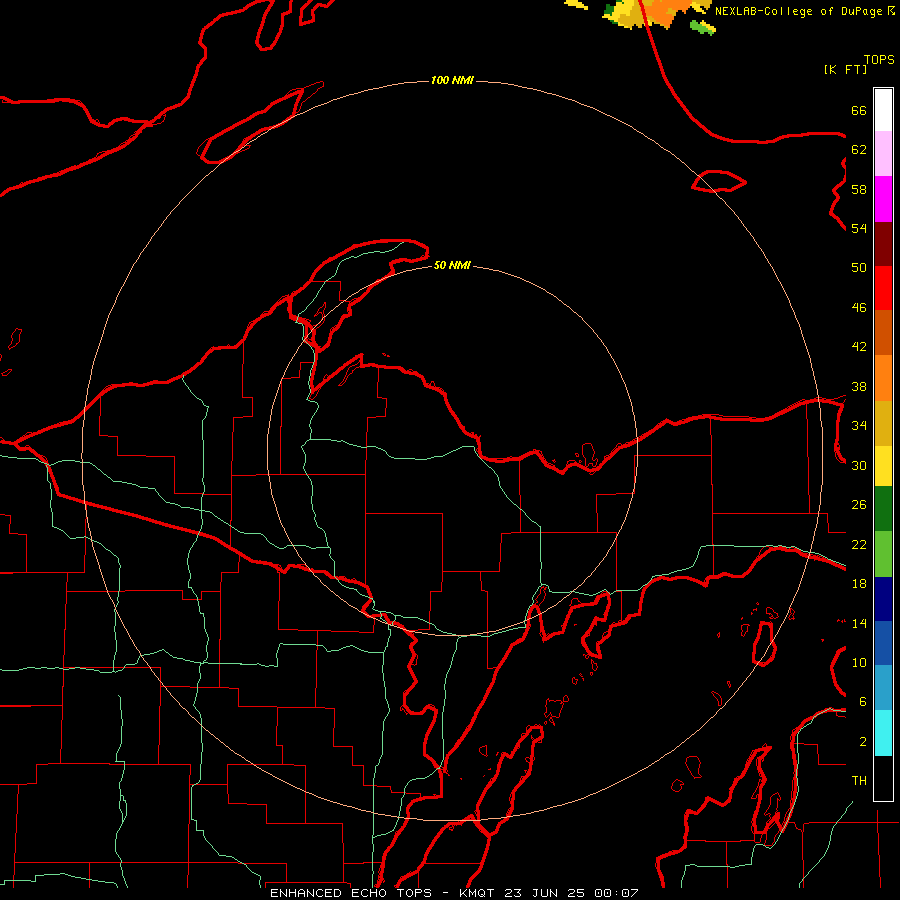Select the dark green legend swatch
This screenshot has height=900, width=900.
883,509
